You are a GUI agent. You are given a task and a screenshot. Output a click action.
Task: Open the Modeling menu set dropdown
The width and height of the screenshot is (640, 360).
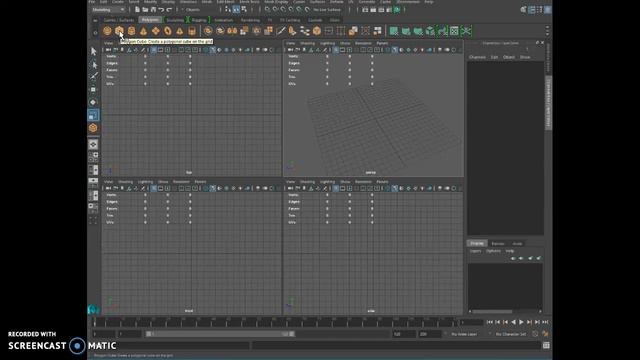pos(108,9)
